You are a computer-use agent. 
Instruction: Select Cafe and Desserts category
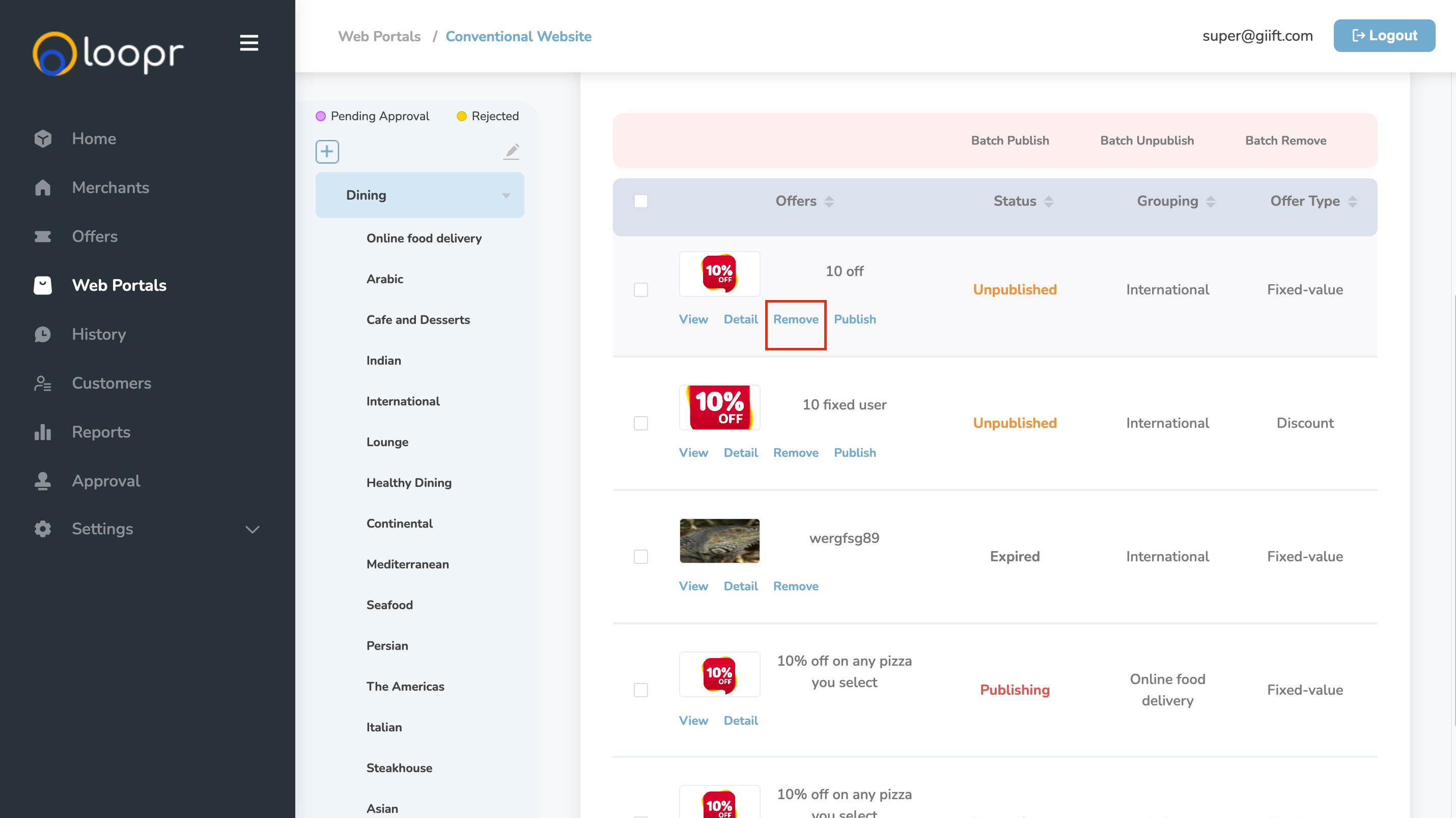pos(417,319)
